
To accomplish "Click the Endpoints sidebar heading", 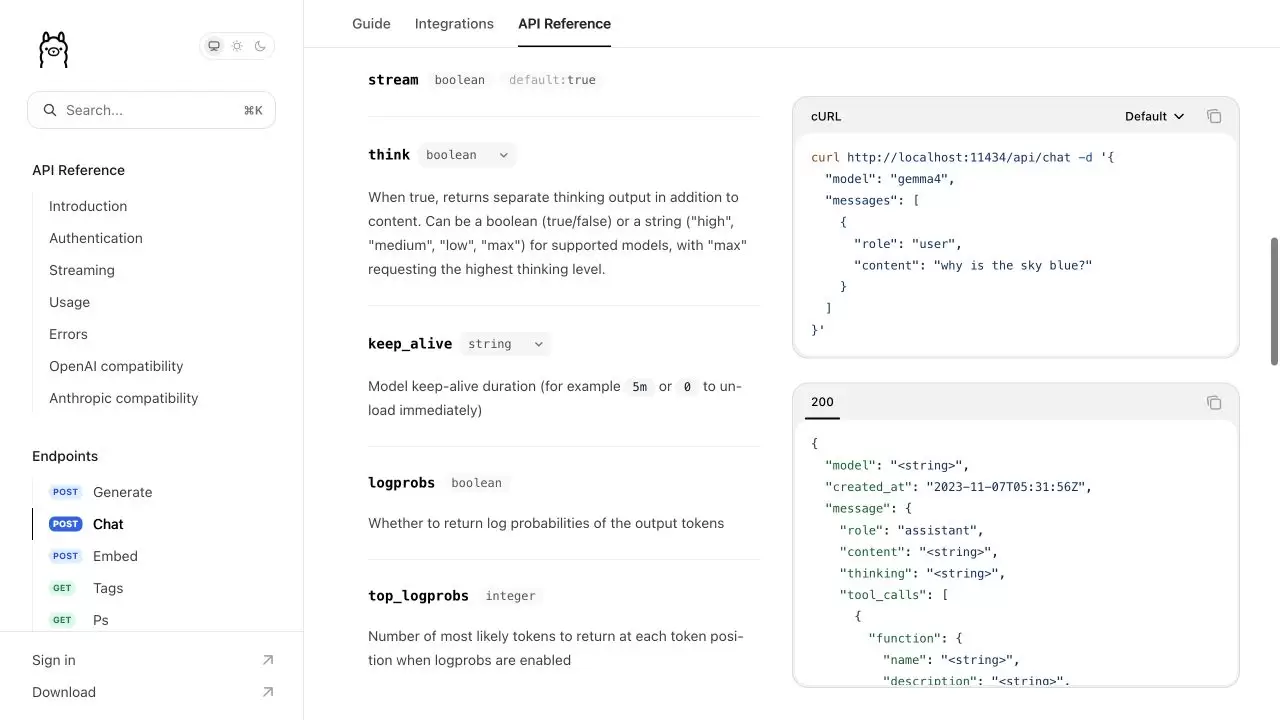I will pos(65,456).
